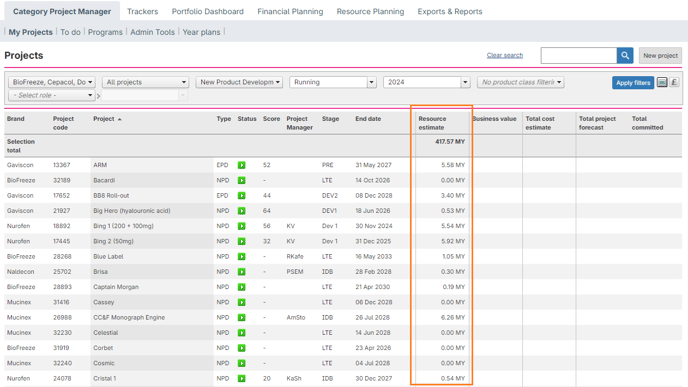This screenshot has height=387, width=688.
Task: Click the status icon for Celestial
Action: coord(242,333)
